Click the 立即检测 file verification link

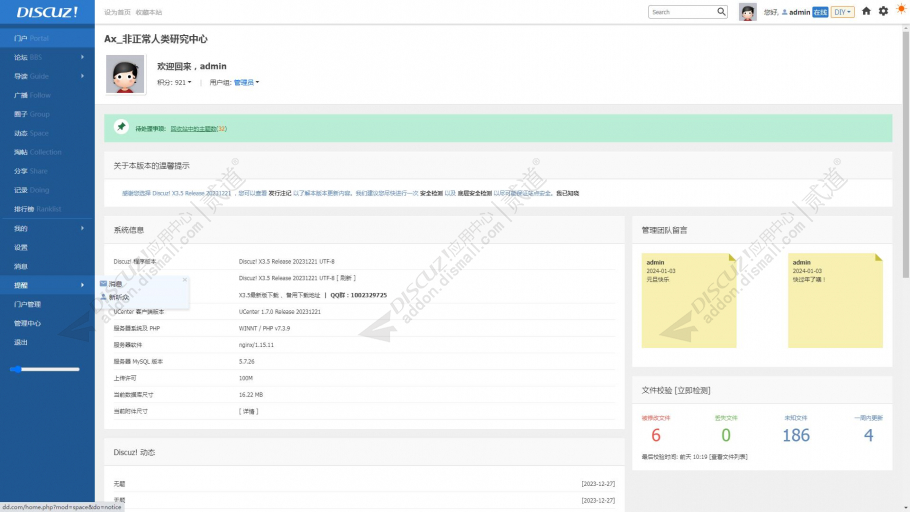[x=693, y=390]
